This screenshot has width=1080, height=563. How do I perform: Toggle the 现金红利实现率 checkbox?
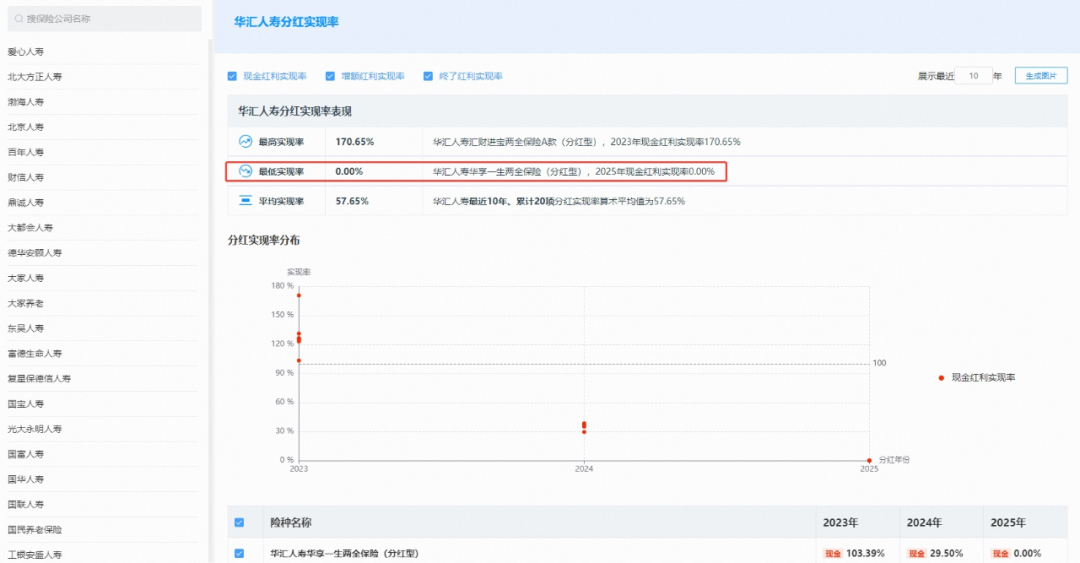(x=232, y=76)
